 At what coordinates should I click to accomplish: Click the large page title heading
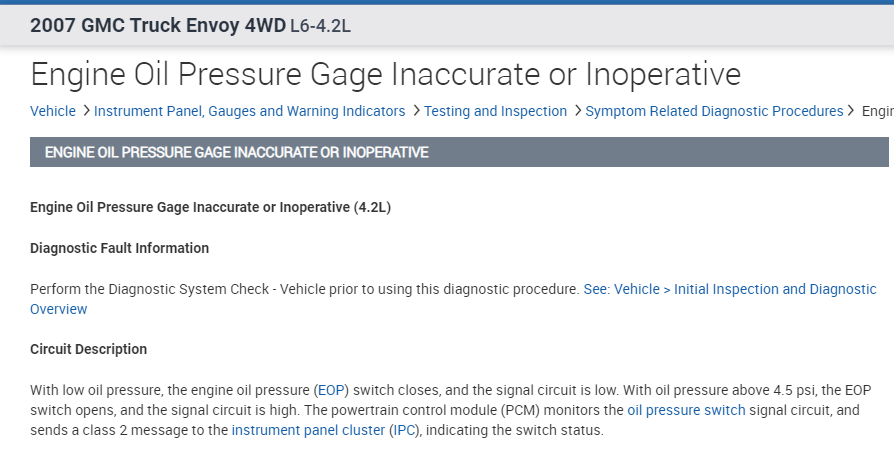click(x=385, y=74)
